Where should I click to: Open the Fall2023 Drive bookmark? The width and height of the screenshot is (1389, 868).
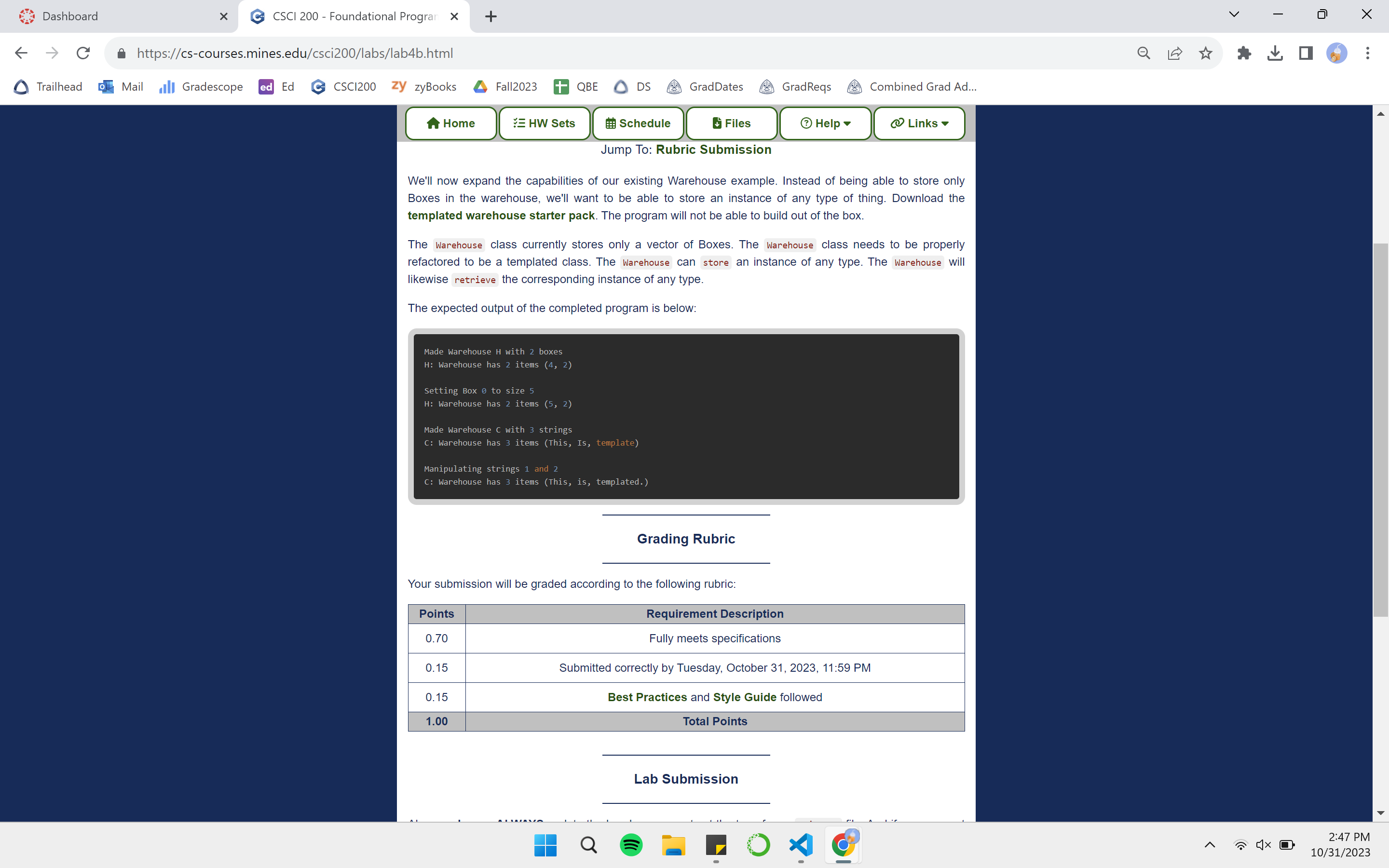click(504, 87)
